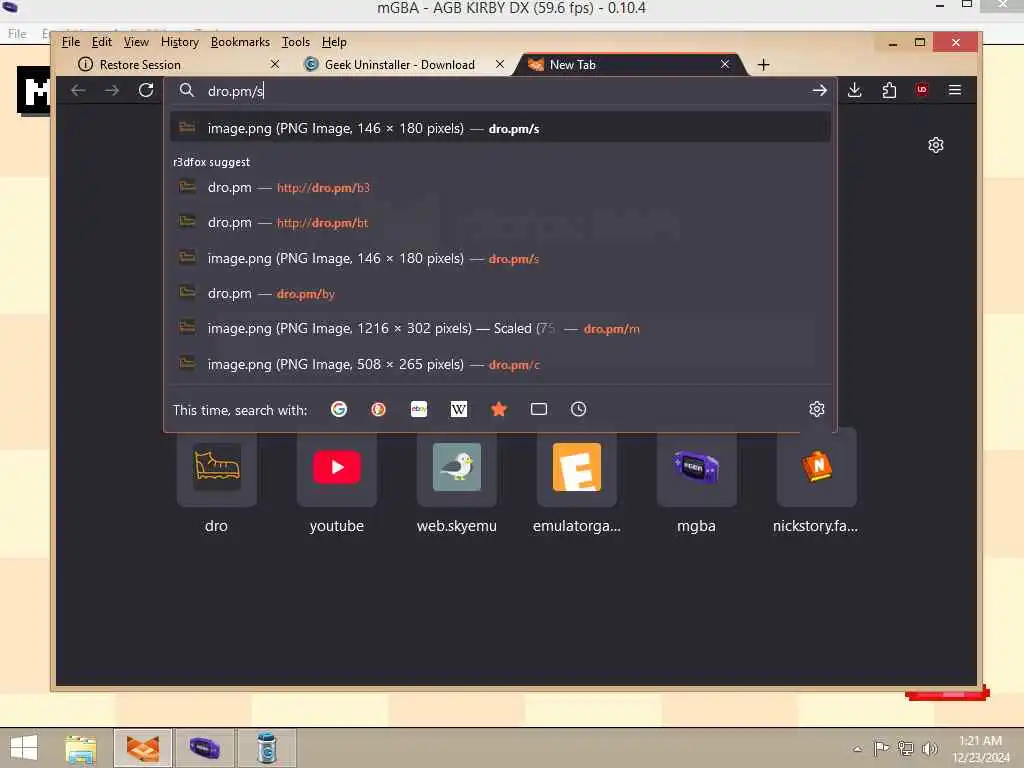
Task: Search with eBay this time
Action: [419, 409]
